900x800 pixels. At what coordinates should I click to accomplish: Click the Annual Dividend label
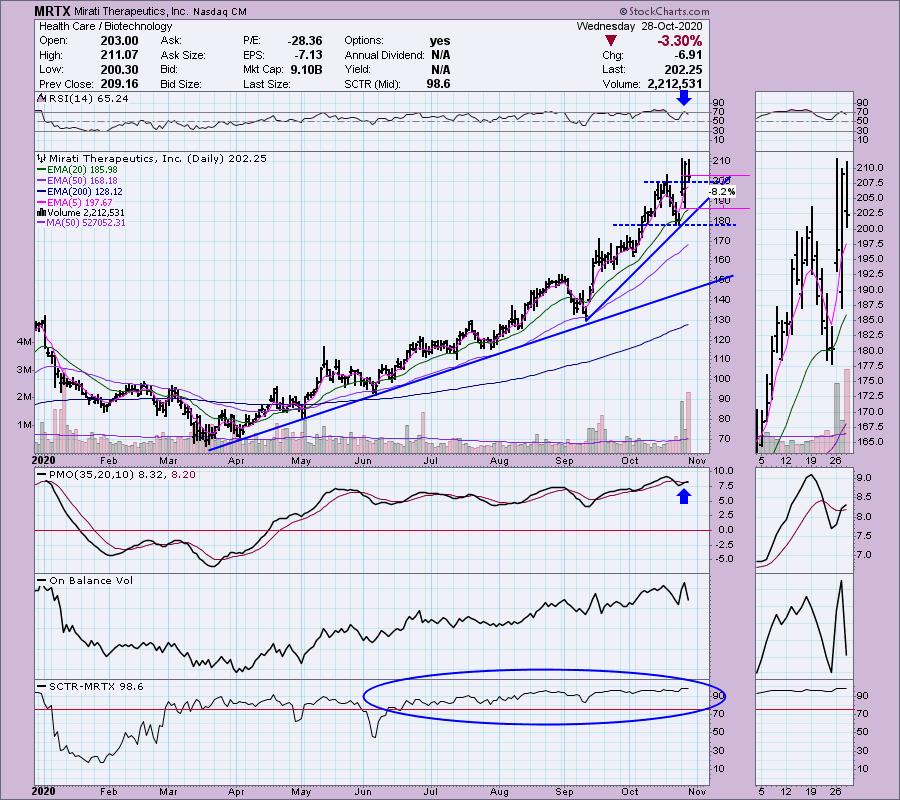384,55
